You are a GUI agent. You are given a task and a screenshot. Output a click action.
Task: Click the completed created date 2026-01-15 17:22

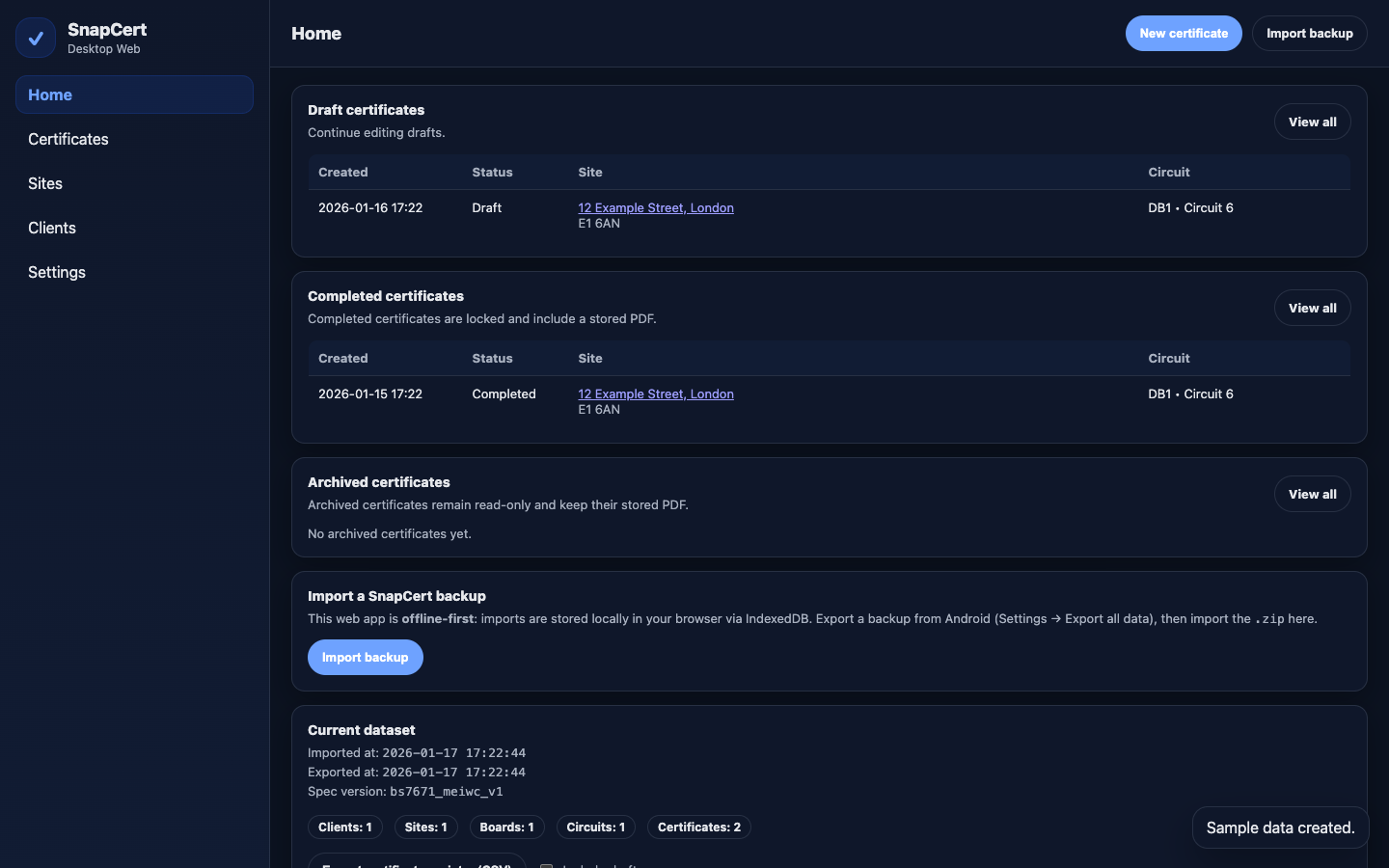(x=370, y=393)
